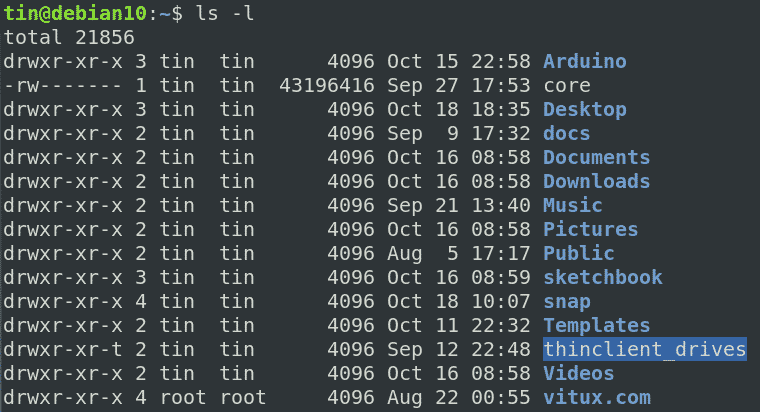Click the 43196416 file size value
This screenshot has width=760, height=412.
325,85
